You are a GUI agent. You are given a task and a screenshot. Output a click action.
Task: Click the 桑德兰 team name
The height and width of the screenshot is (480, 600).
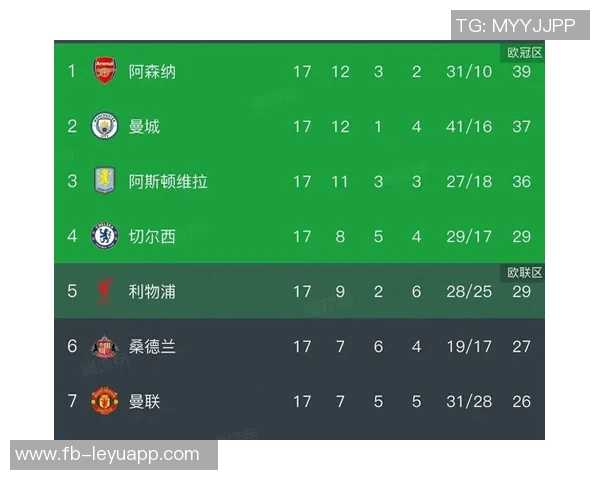pos(152,347)
